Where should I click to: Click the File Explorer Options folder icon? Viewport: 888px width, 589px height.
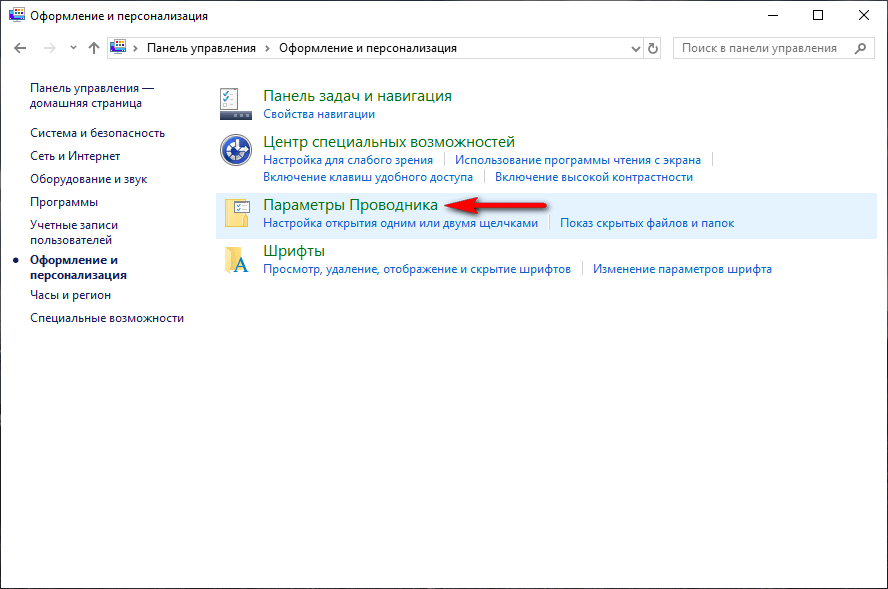coord(237,213)
